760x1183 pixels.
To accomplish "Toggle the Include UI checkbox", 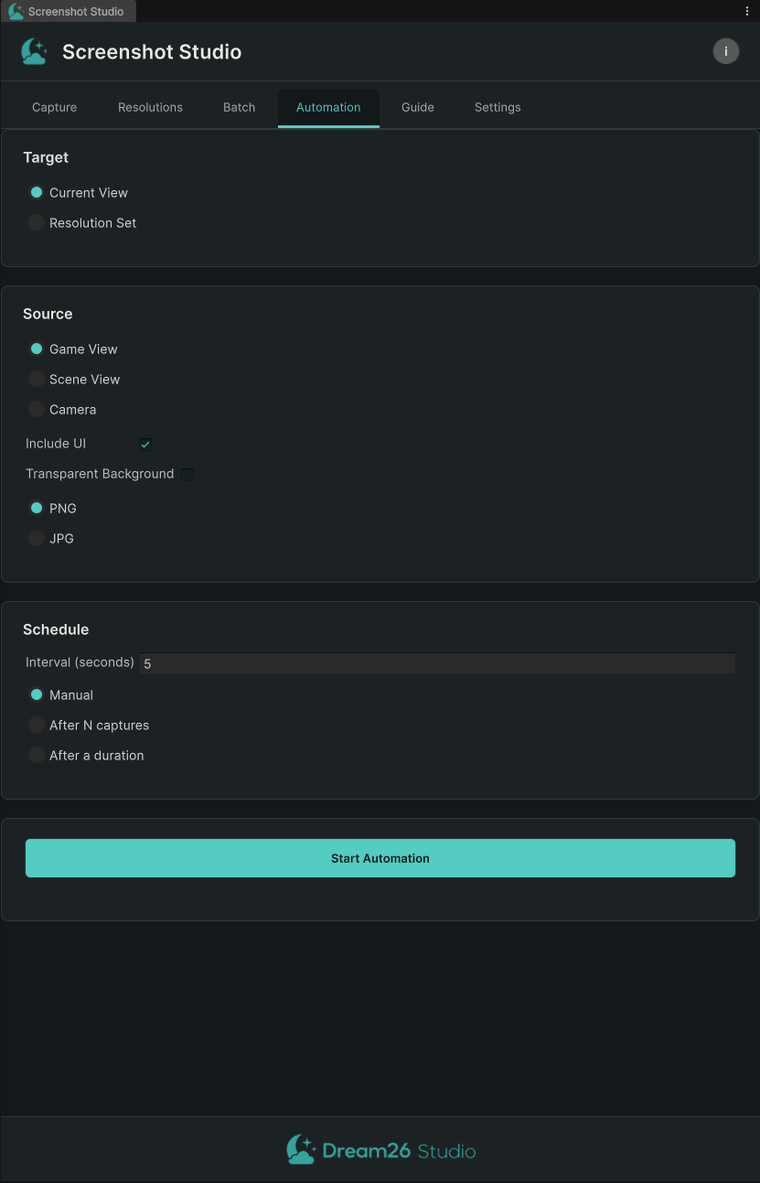I will [x=146, y=444].
